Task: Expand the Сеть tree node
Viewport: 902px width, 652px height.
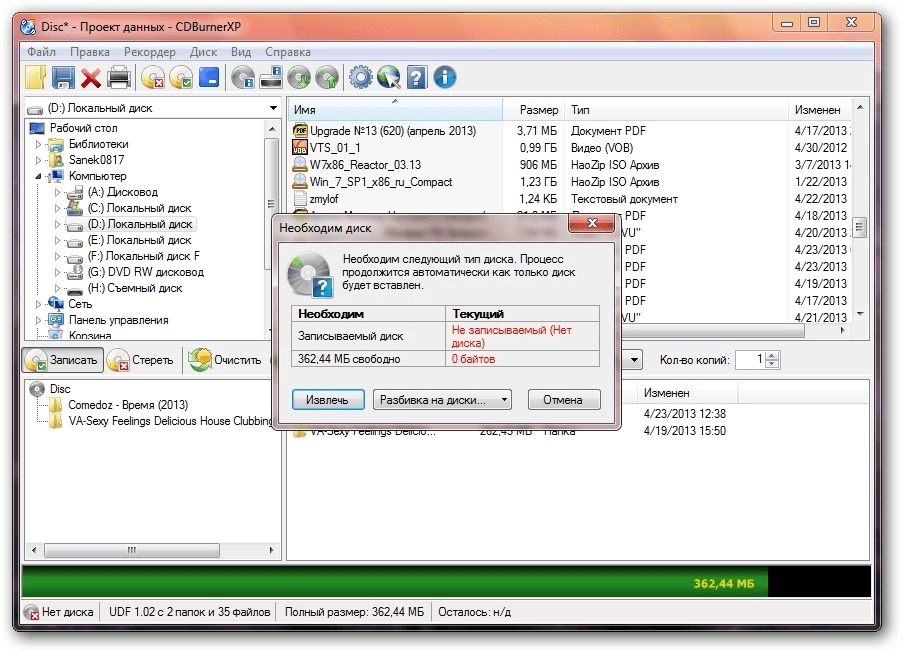Action: (39, 304)
